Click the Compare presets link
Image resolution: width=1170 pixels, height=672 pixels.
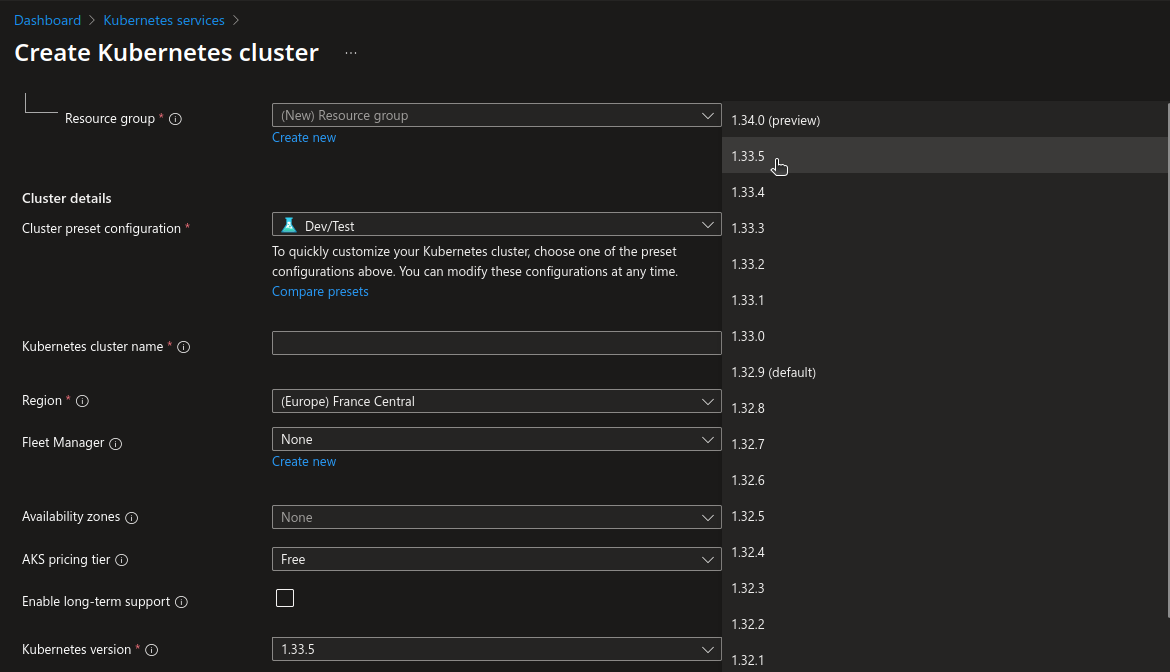pyautogui.click(x=320, y=292)
